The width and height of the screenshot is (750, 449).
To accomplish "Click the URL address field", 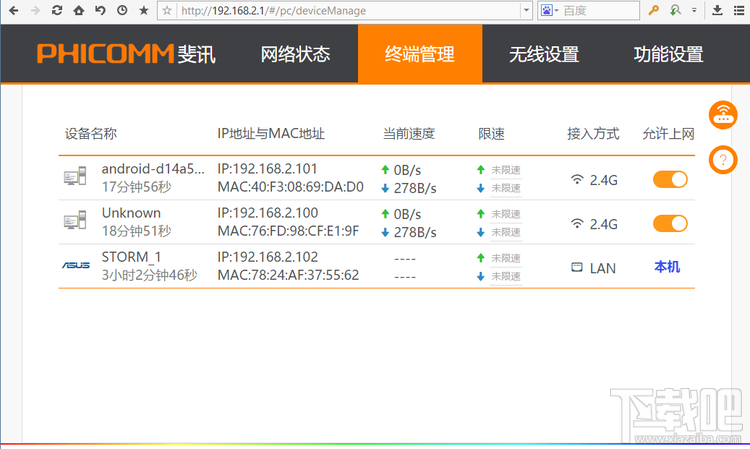I will coord(349,11).
